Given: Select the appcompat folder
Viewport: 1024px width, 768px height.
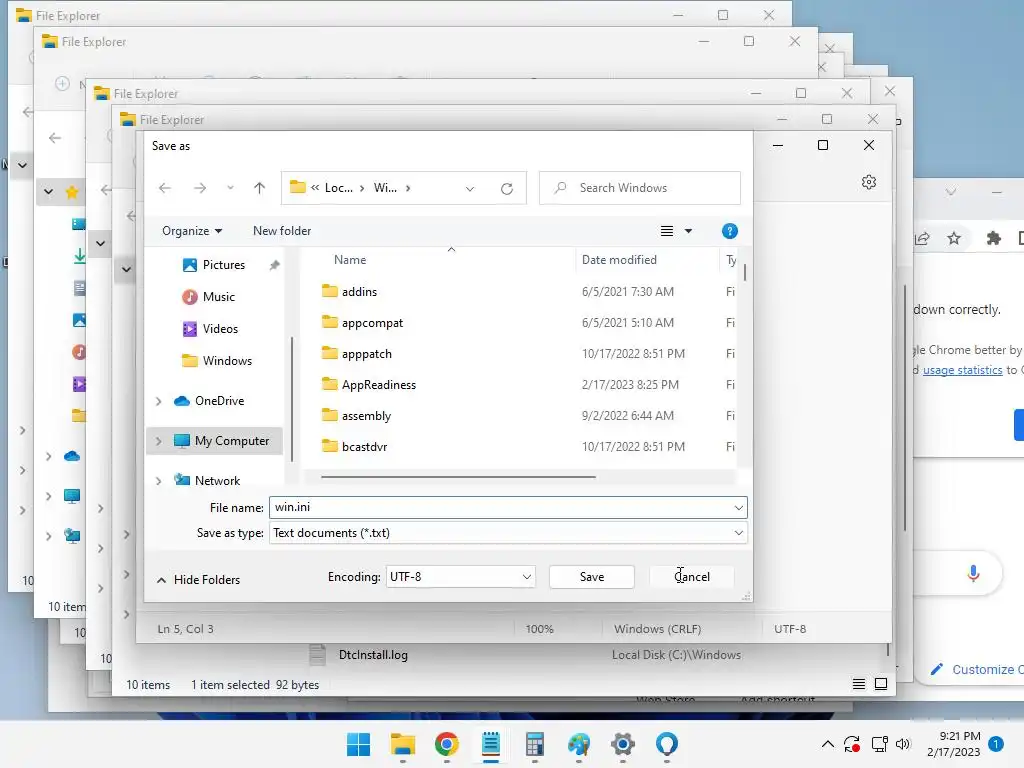Looking at the screenshot, I should 372,323.
